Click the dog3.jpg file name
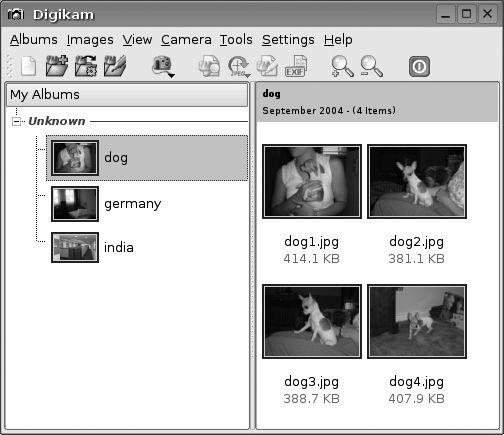This screenshot has width=504, height=435. pyautogui.click(x=311, y=382)
